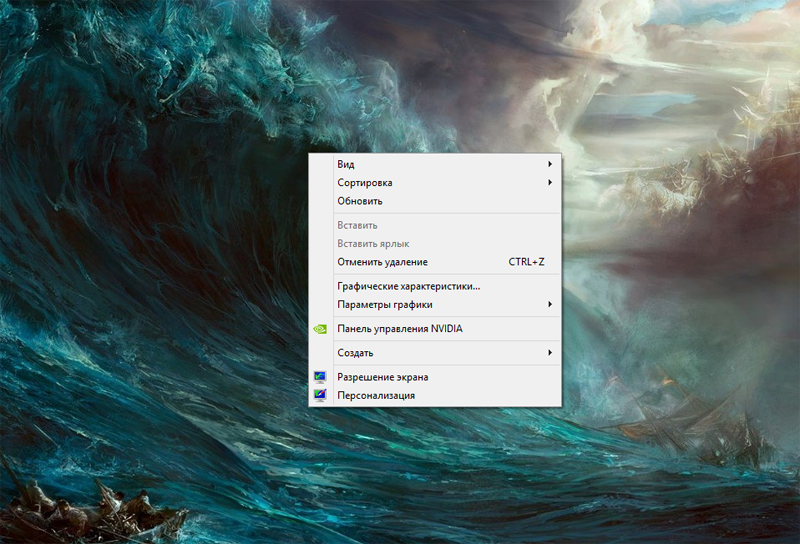Click the monitor icon beside Разрешение экрана

(320, 377)
